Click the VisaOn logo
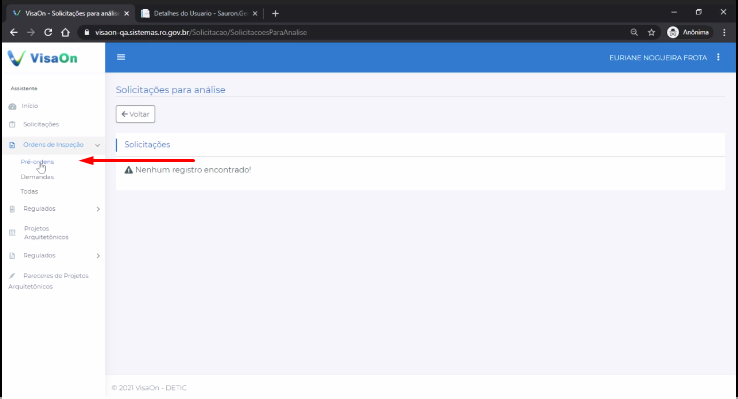 click(x=42, y=58)
